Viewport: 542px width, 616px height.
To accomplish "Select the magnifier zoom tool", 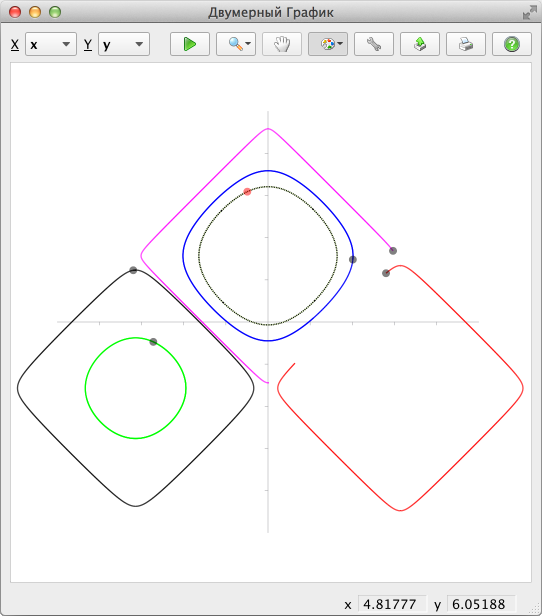I will (236, 44).
